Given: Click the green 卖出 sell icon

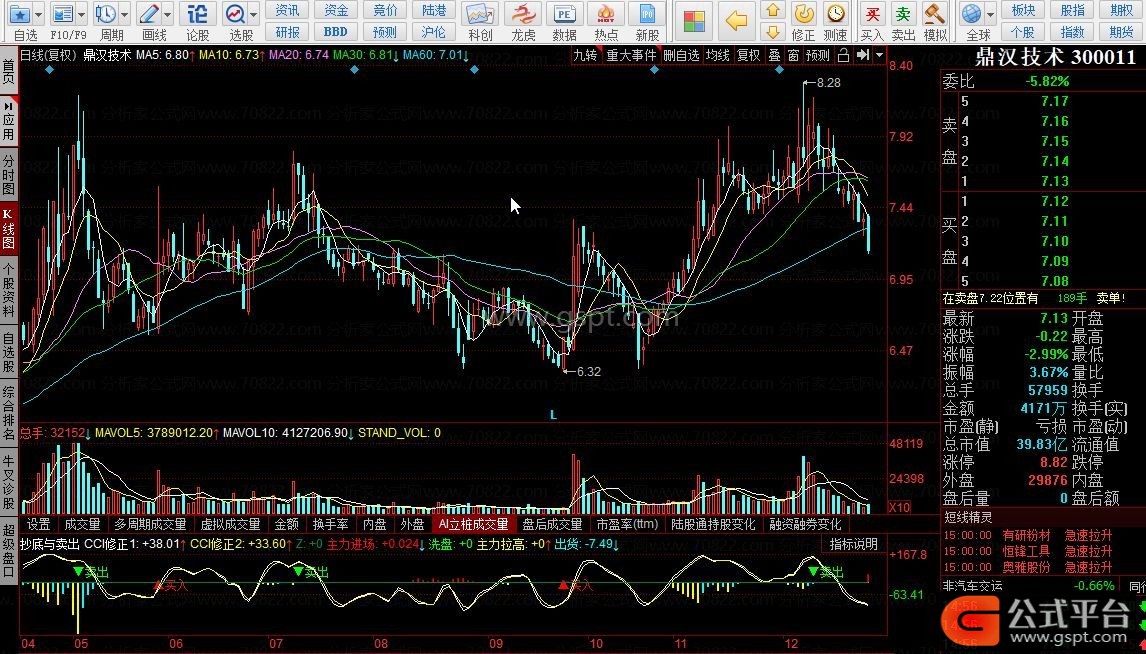Looking at the screenshot, I should click(x=903, y=14).
